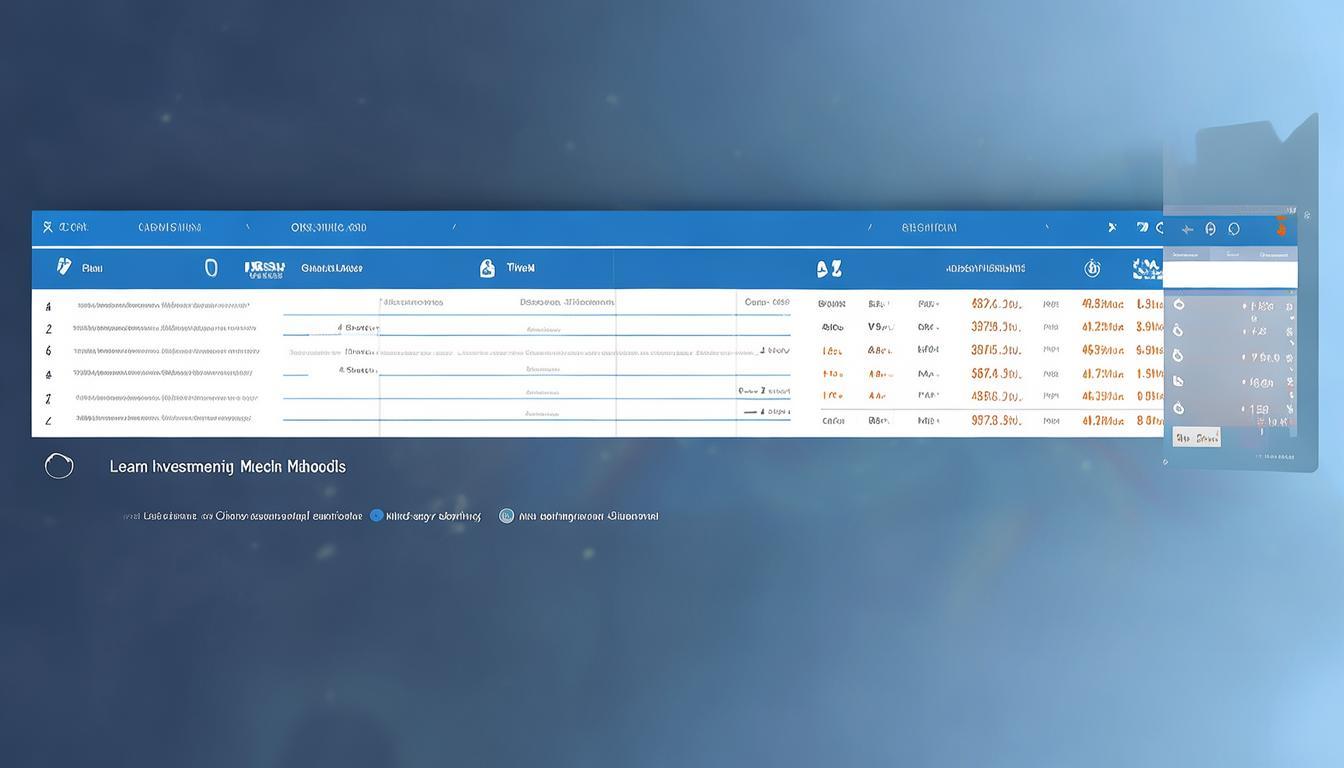Click the first droplet icon in side panel list
Image resolution: width=1344 pixels, height=768 pixels.
point(1178,305)
